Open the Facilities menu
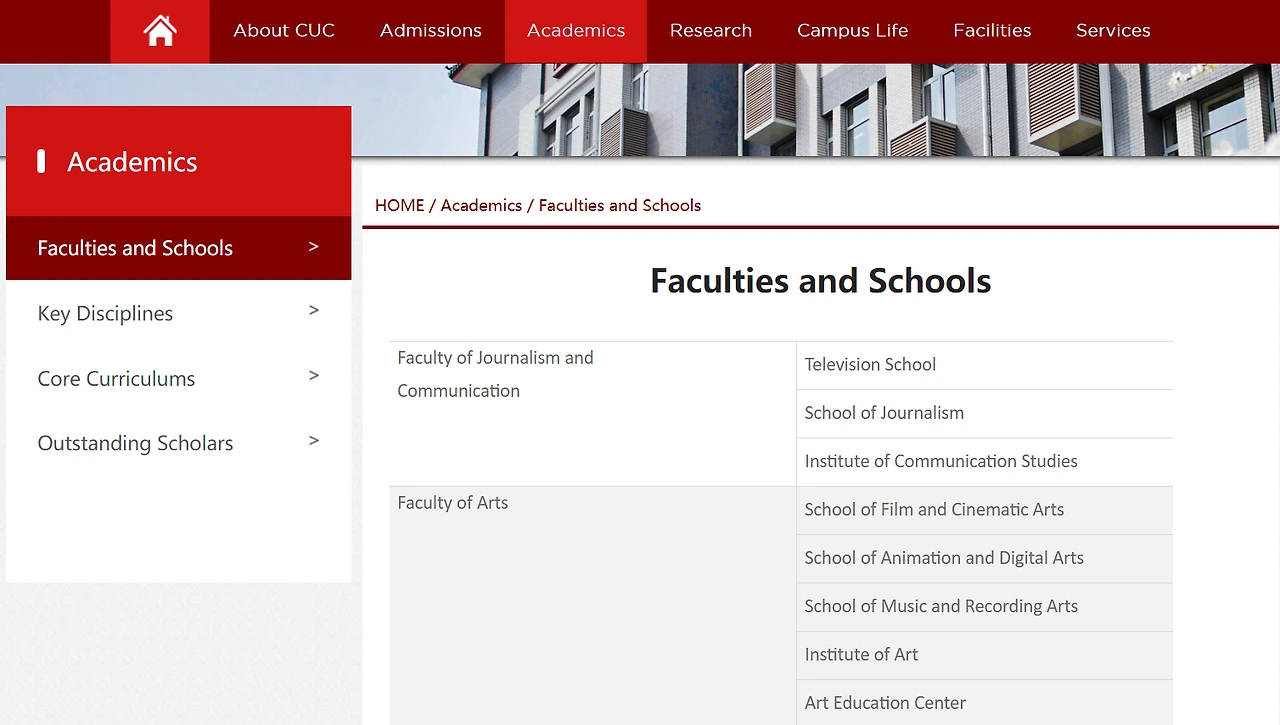The image size is (1280, 725). click(992, 31)
